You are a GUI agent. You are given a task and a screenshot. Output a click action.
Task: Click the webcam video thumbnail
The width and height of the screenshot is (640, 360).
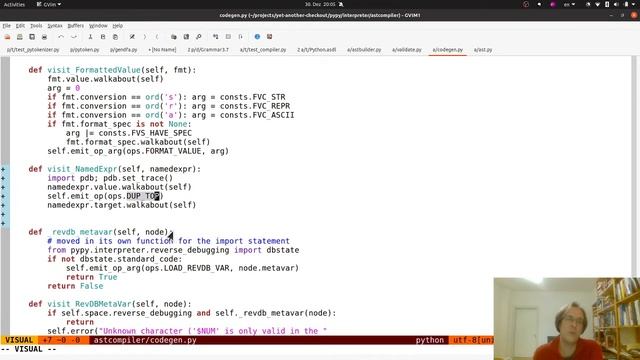pyautogui.click(x=567, y=319)
